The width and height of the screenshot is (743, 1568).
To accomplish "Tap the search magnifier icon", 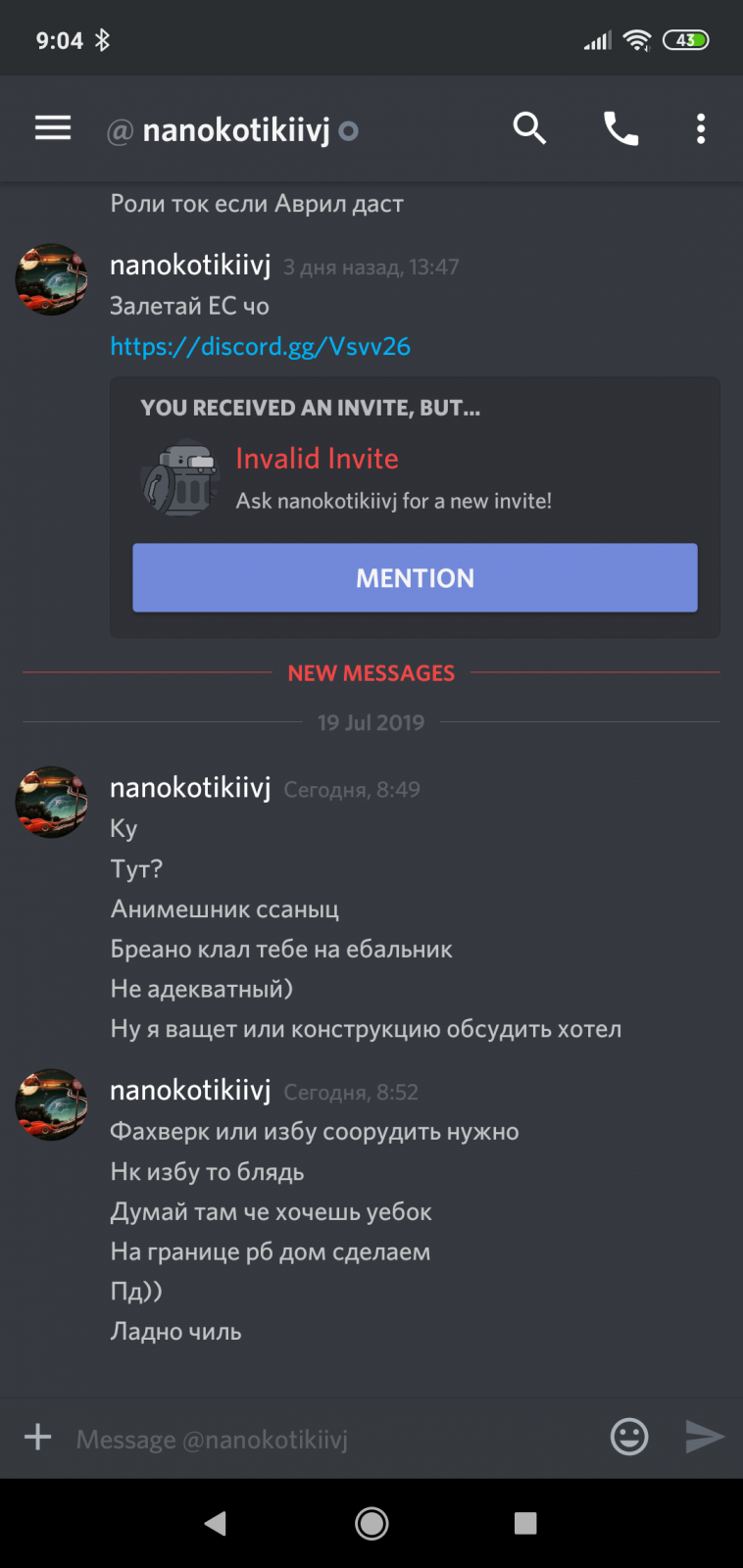I will 529,128.
